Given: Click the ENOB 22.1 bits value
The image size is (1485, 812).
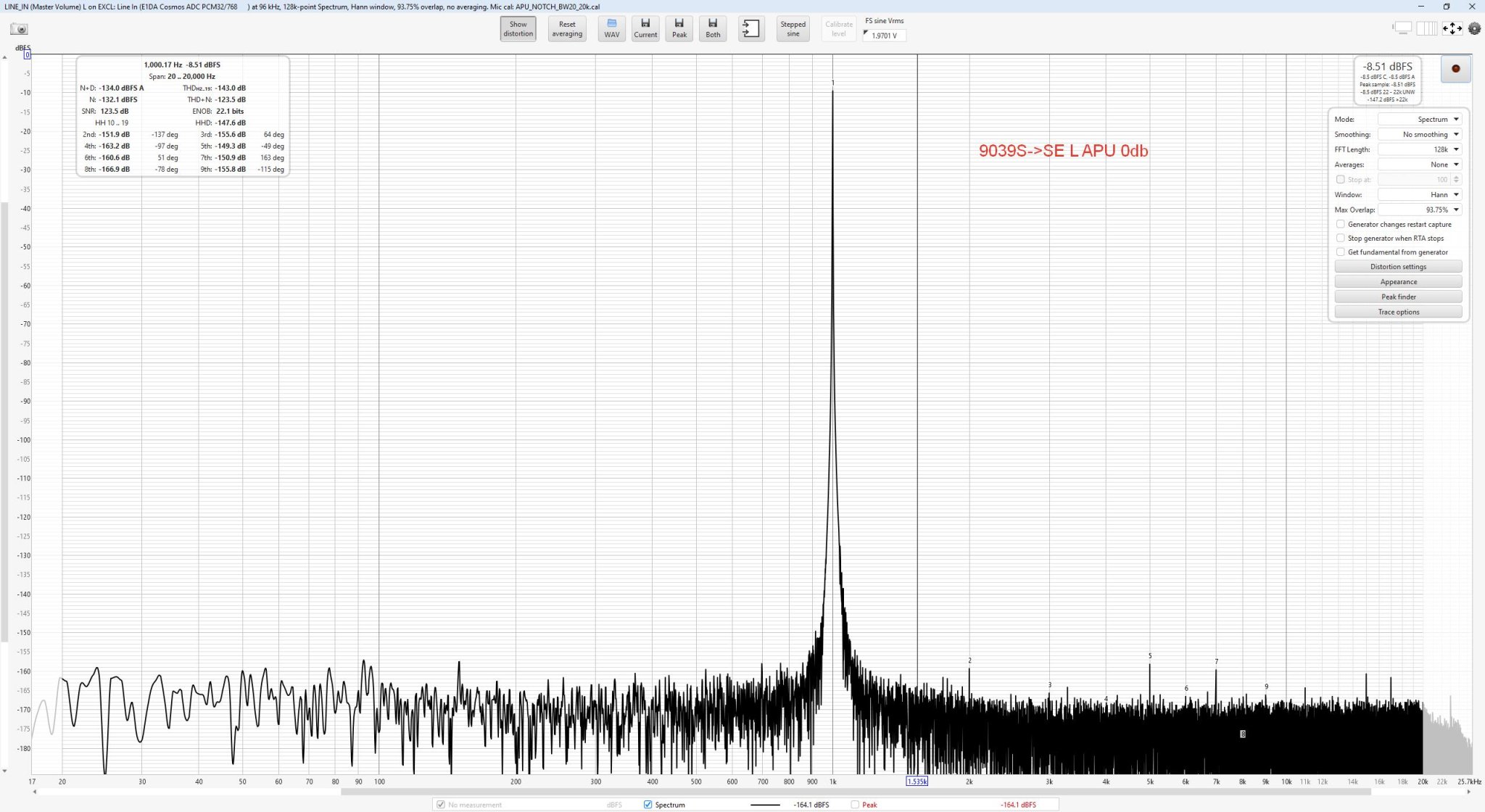Looking at the screenshot, I should click(x=230, y=111).
